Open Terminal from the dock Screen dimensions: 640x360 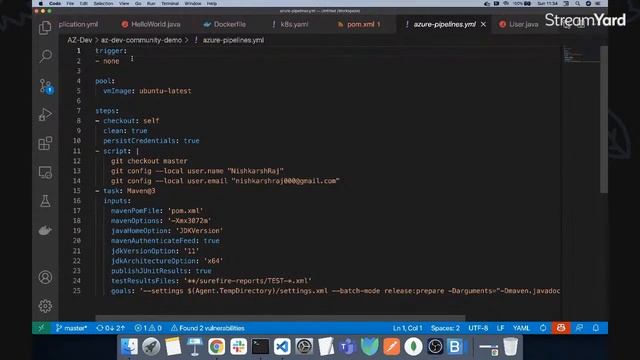[x=260, y=347]
